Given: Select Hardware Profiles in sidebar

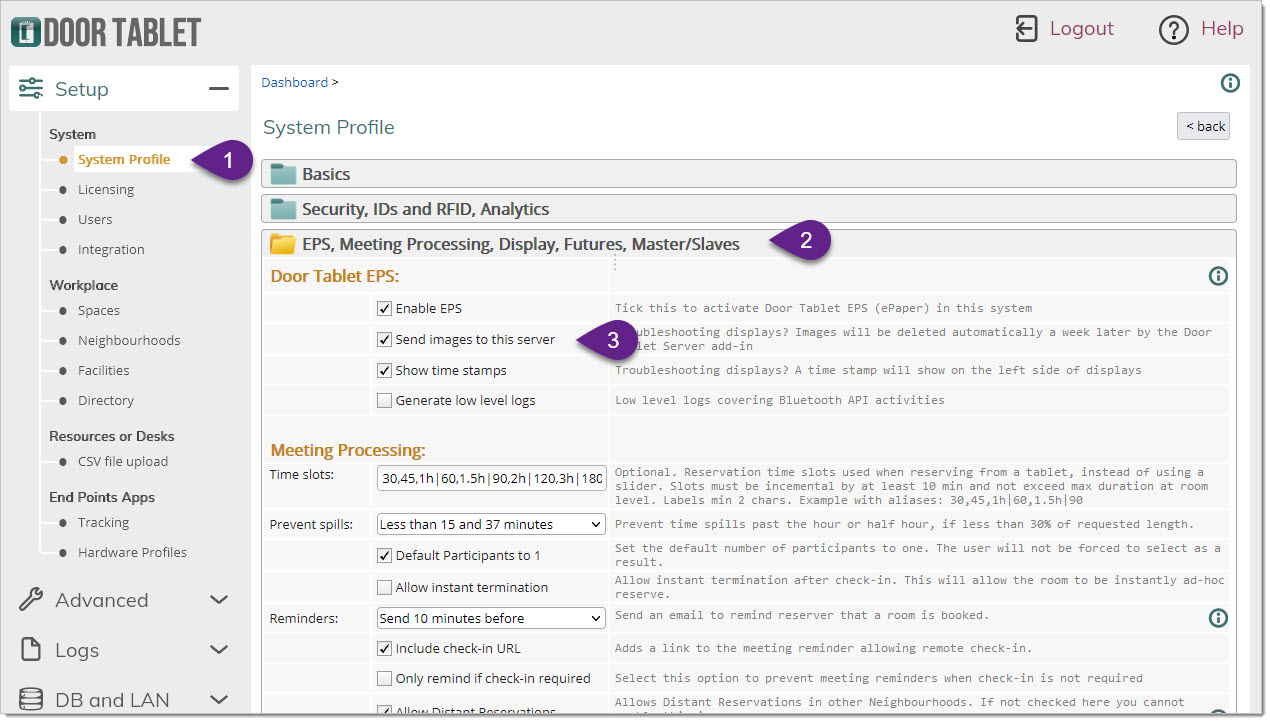Looking at the screenshot, I should [132, 553].
